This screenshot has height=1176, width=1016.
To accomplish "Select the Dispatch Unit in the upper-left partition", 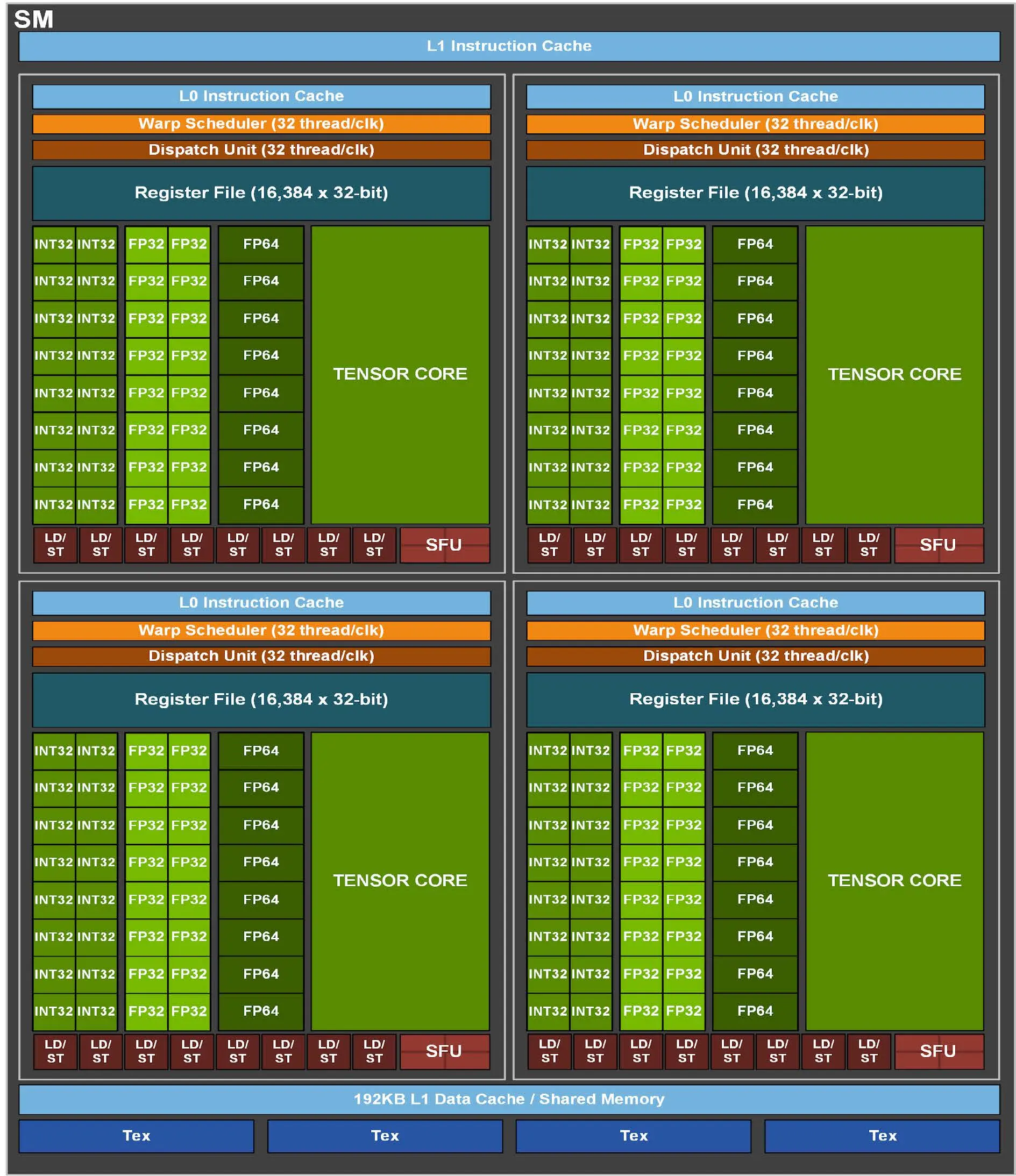I will coord(261,150).
